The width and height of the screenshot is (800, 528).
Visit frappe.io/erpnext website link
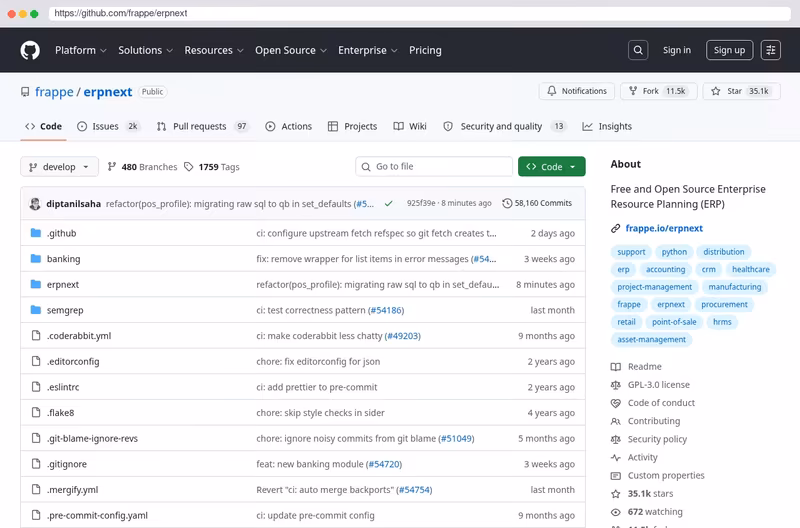coord(664,229)
